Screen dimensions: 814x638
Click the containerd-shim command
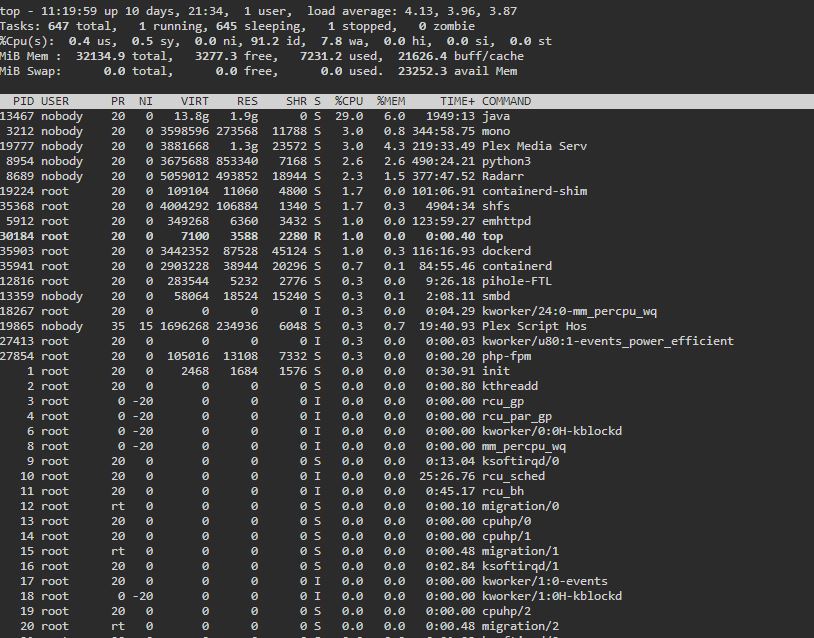535,192
